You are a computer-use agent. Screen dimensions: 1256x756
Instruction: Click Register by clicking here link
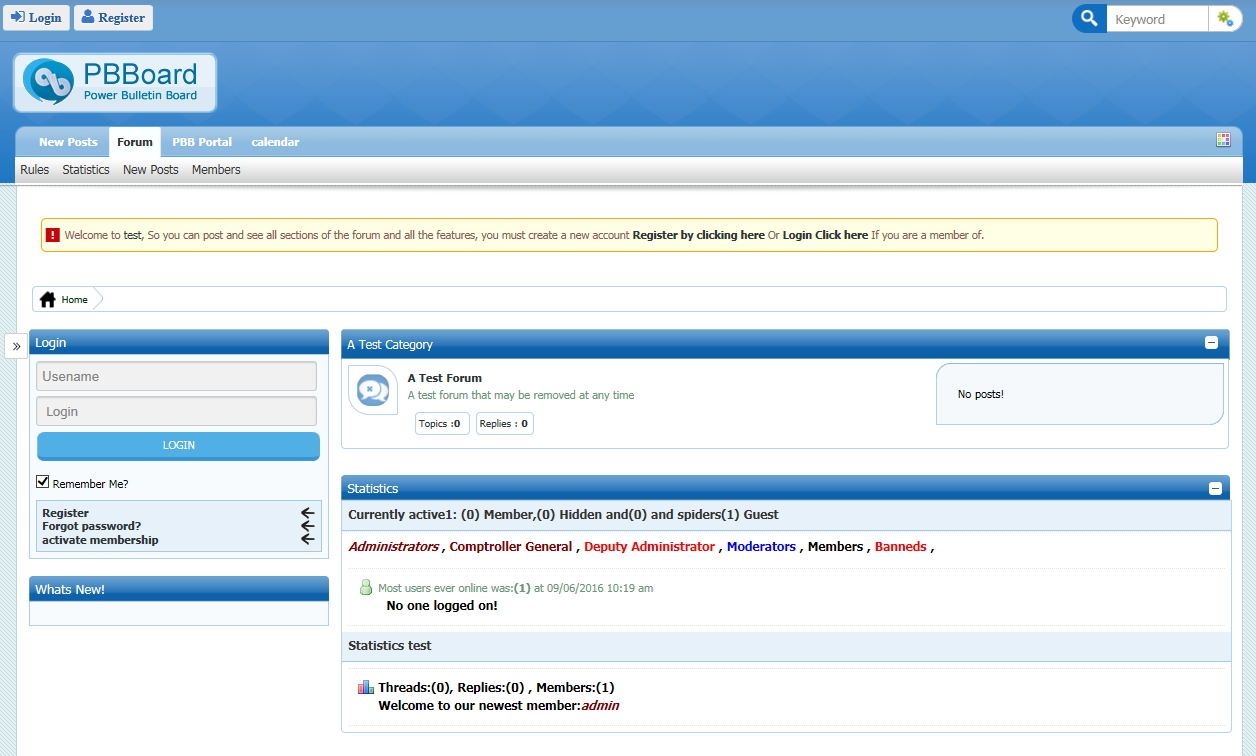point(699,235)
